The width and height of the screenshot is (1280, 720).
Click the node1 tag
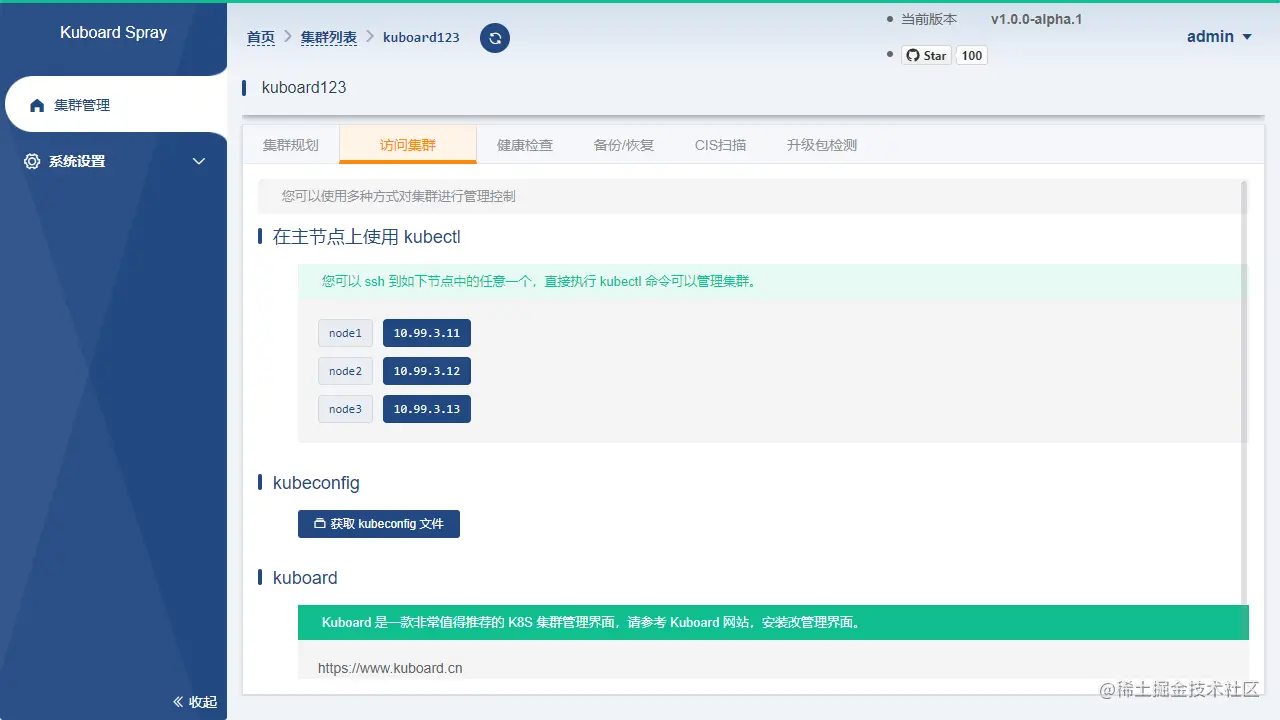[x=345, y=333]
